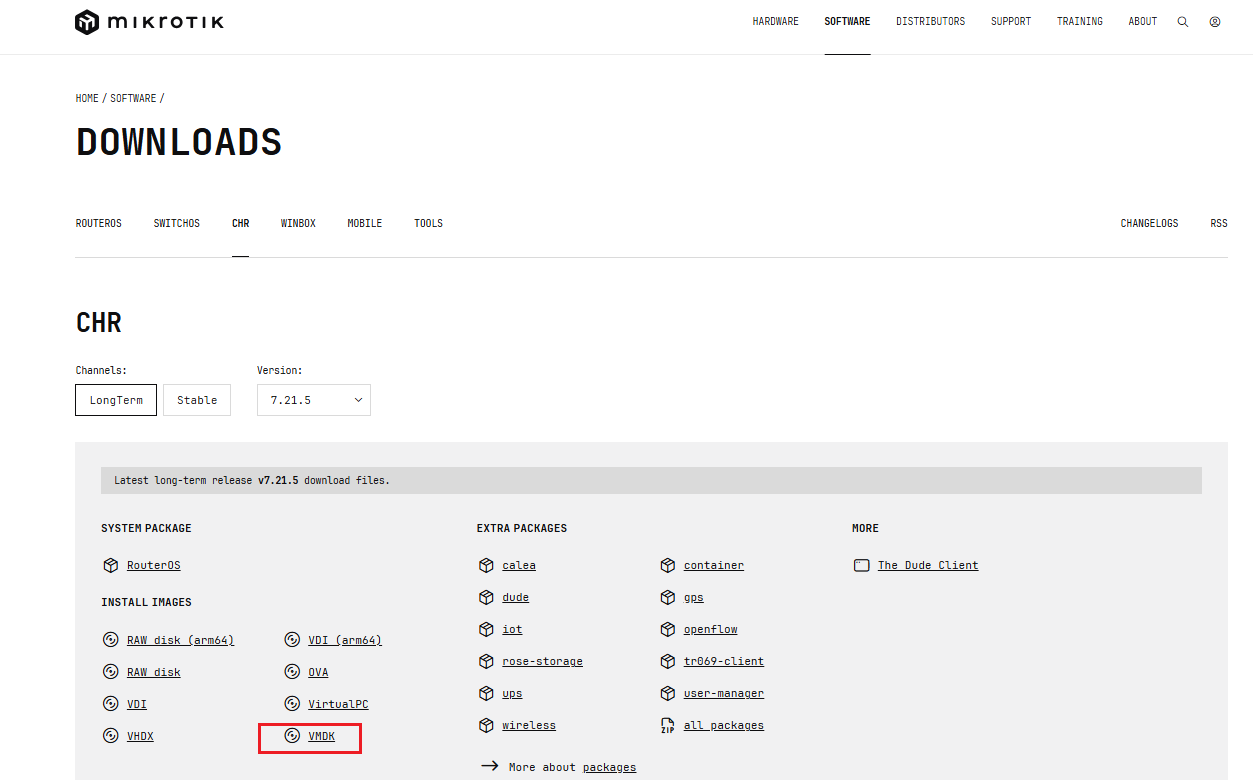This screenshot has height=780, width=1253.
Task: Click arrow icon before More about packages
Action: (489, 766)
